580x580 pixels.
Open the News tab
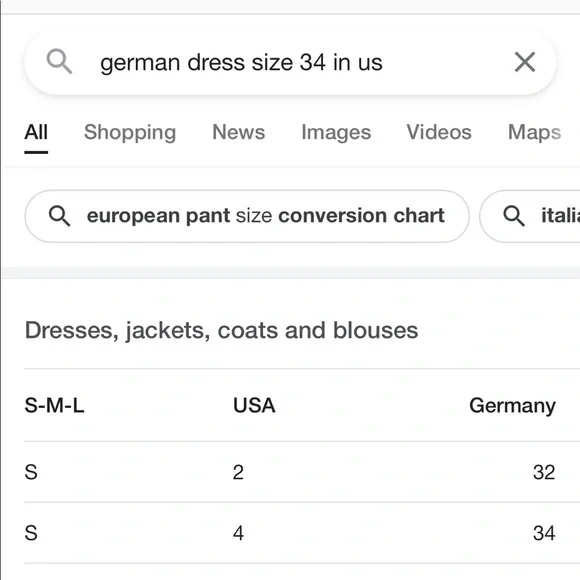pyautogui.click(x=239, y=132)
